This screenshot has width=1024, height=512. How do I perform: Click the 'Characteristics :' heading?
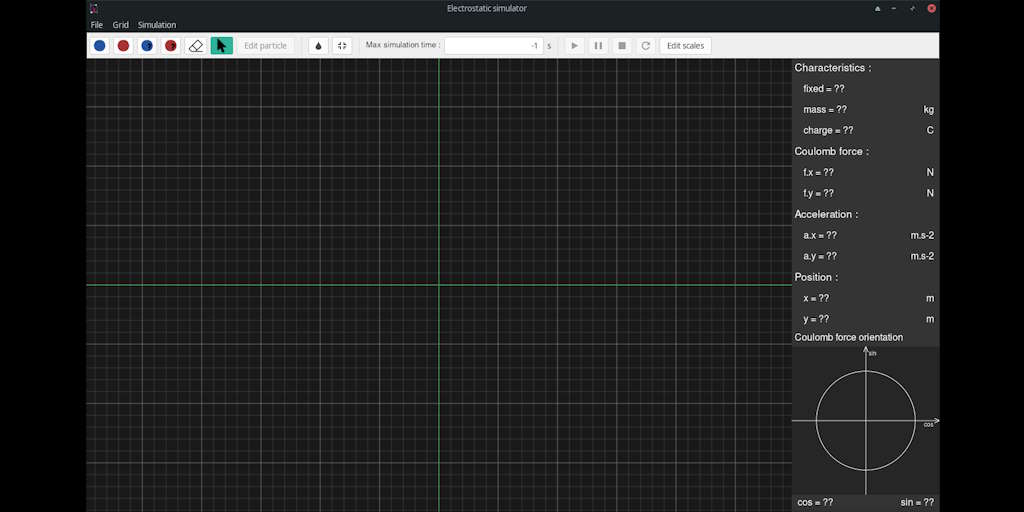click(x=833, y=68)
